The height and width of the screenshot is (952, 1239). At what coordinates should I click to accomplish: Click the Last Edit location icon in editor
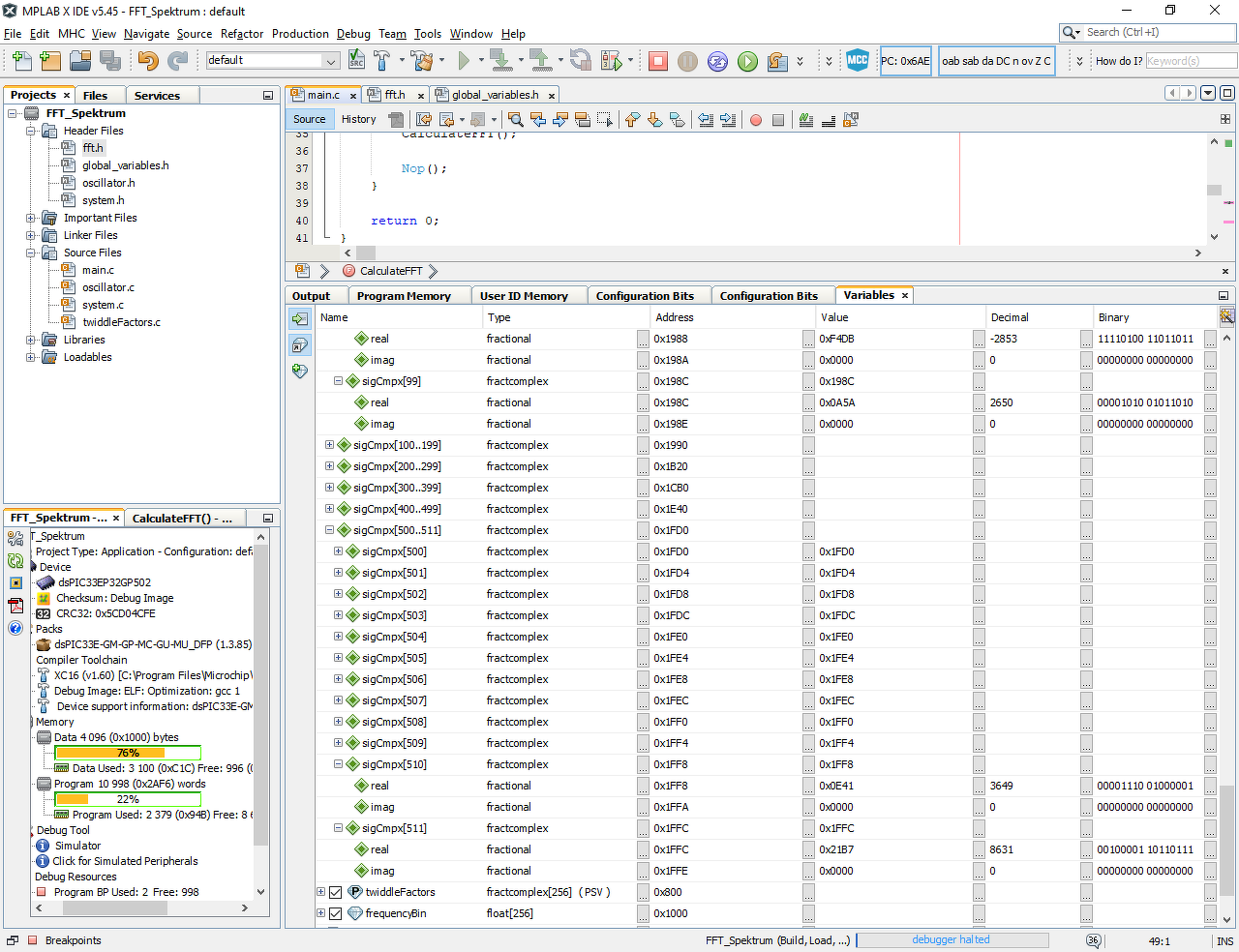point(424,120)
